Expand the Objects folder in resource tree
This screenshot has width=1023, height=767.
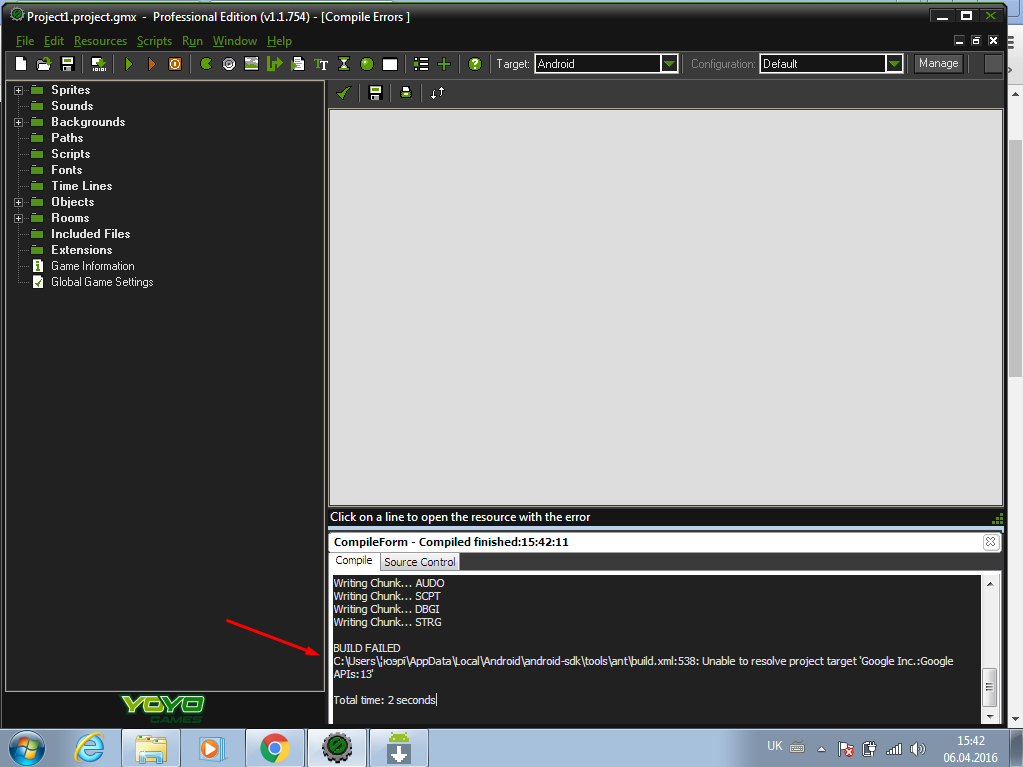coord(19,202)
